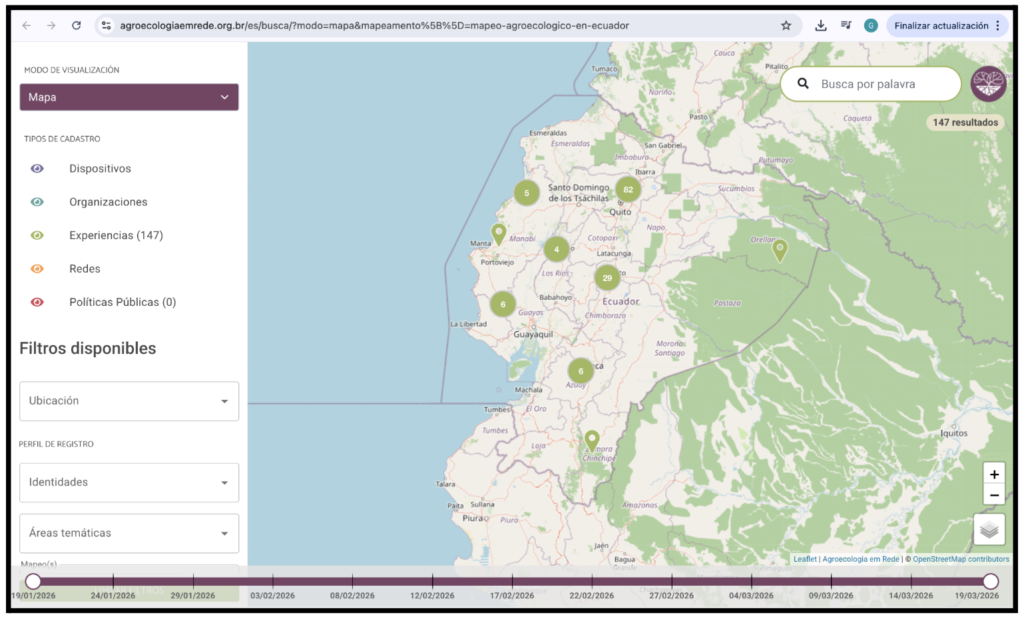Open the OpenStreetMap contributors link
The height and width of the screenshot is (621, 1024).
[962, 559]
